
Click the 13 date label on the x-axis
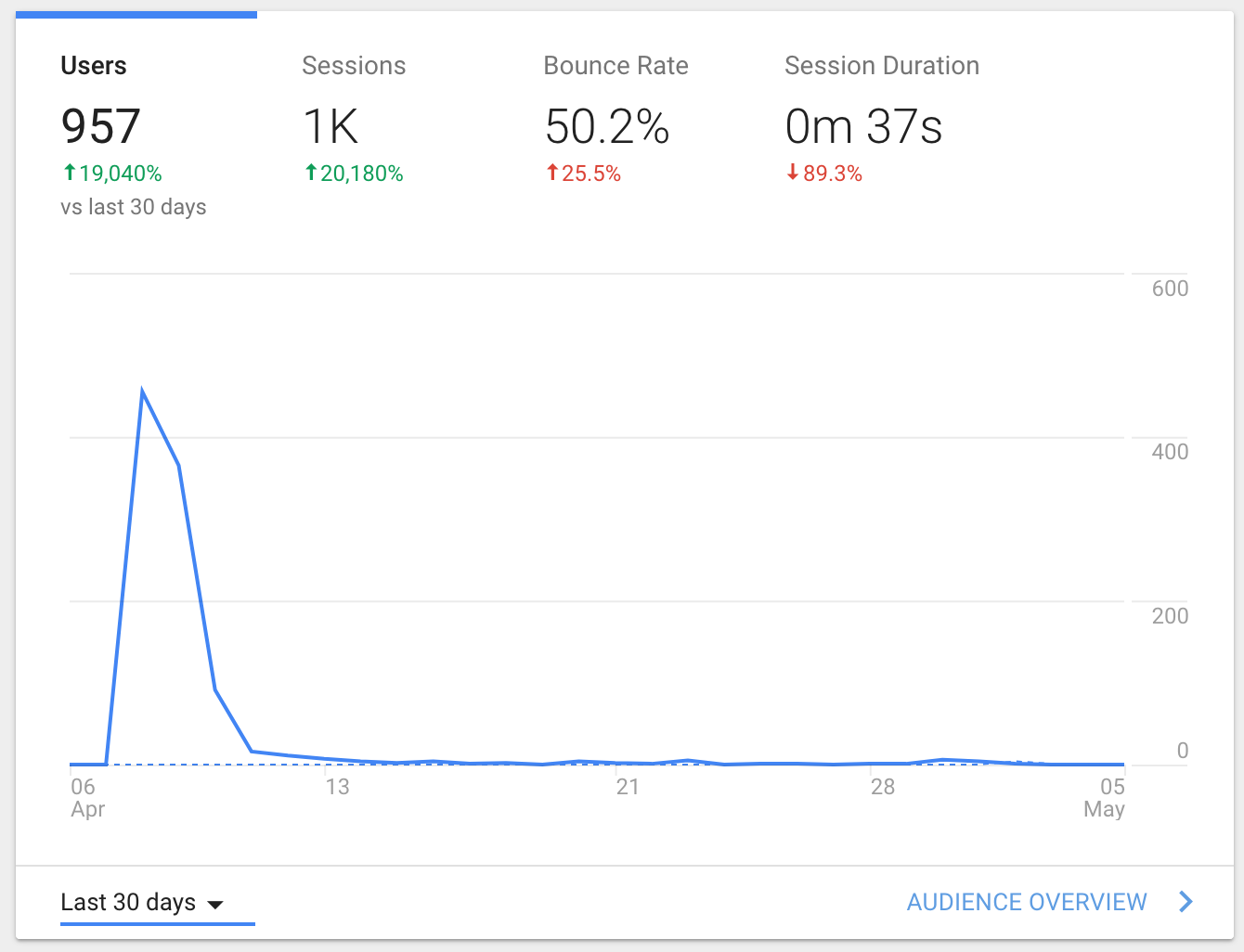coord(337,787)
